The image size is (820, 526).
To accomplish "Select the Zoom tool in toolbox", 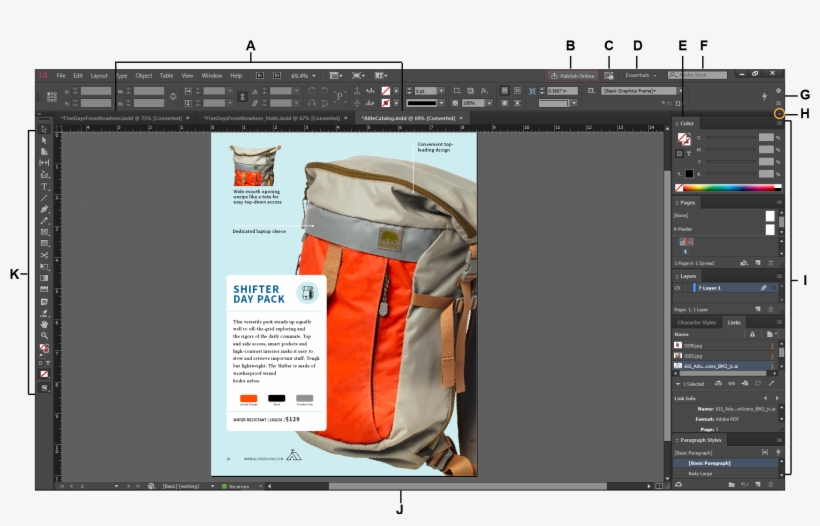I will [x=44, y=336].
